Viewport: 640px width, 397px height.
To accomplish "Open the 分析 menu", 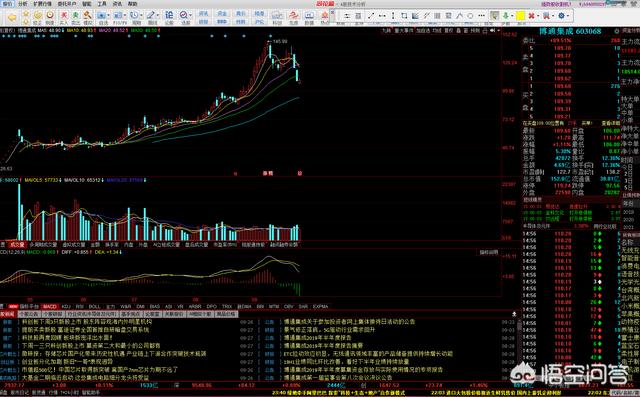I will (22, 4).
